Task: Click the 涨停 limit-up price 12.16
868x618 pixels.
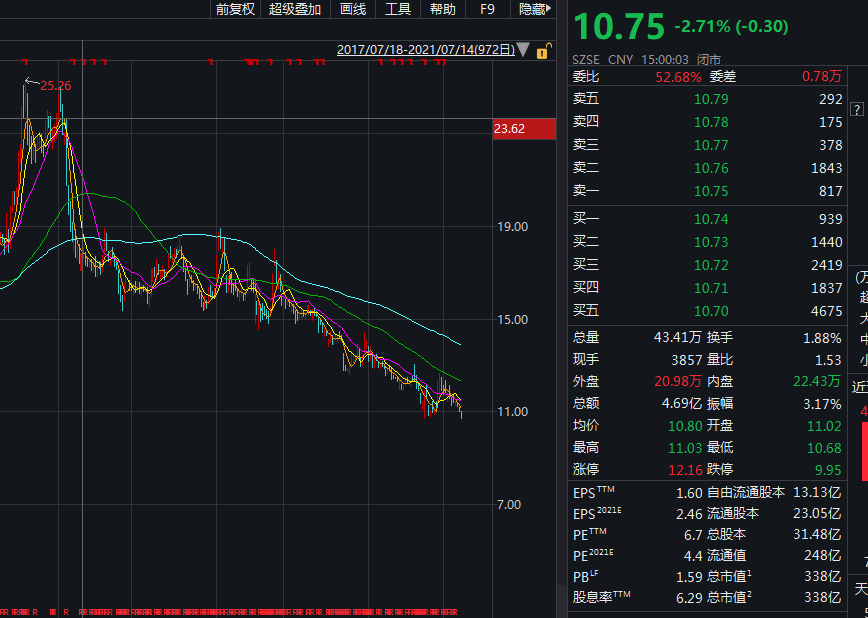Action: pos(682,469)
